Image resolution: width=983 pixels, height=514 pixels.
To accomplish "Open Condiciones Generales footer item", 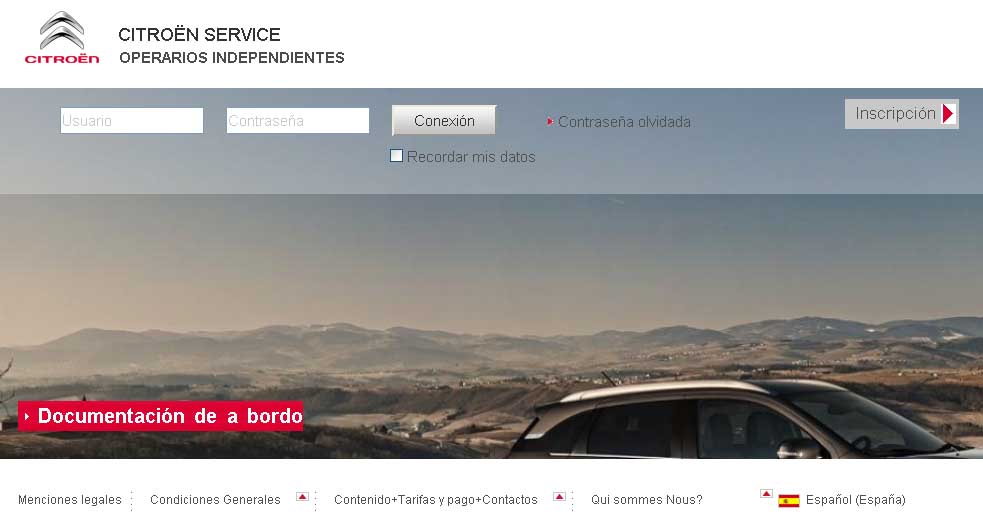I will [215, 500].
